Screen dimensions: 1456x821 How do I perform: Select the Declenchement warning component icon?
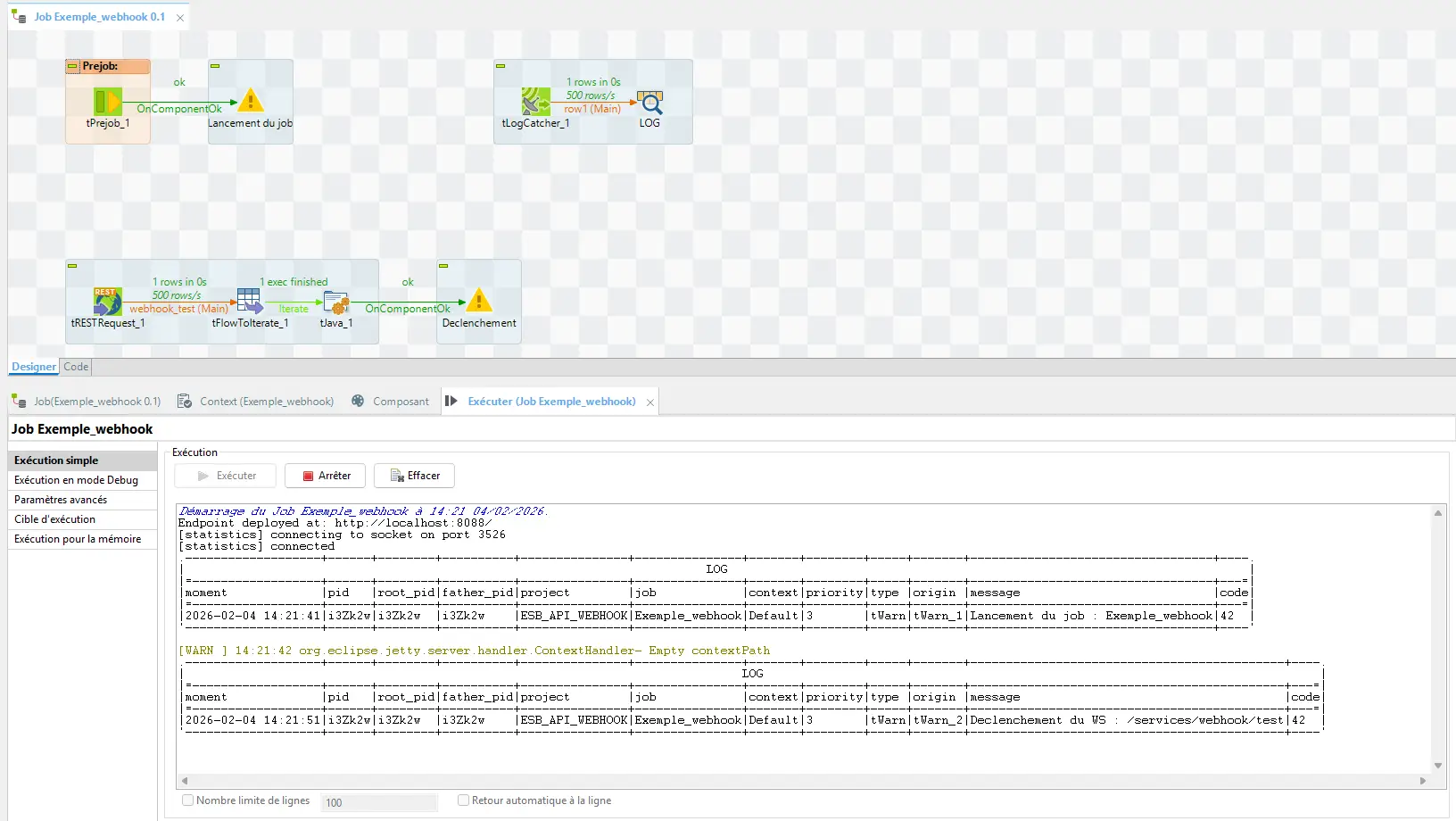pyautogui.click(x=479, y=301)
